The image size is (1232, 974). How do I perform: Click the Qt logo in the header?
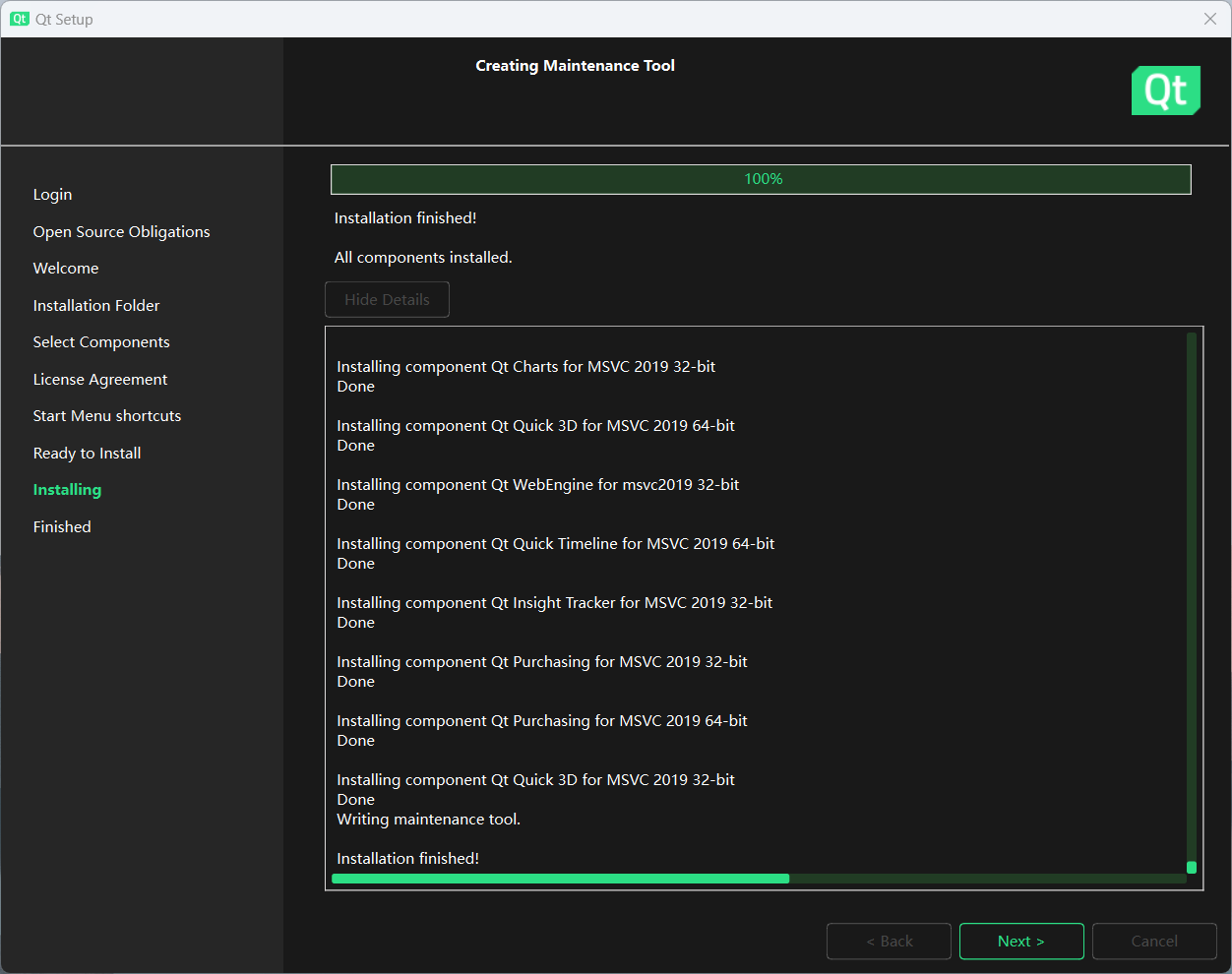[1166, 91]
